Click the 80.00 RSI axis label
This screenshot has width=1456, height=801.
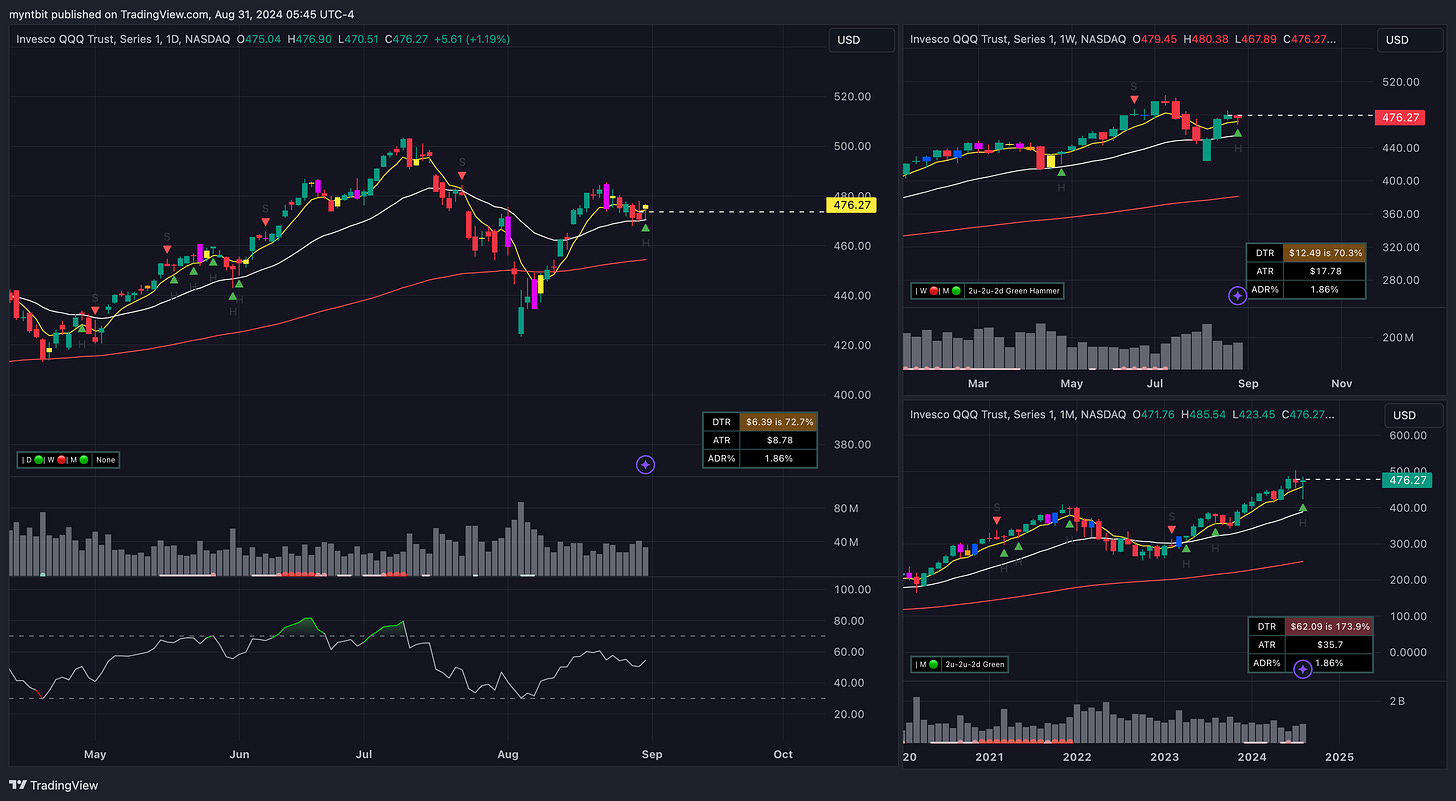click(x=851, y=621)
